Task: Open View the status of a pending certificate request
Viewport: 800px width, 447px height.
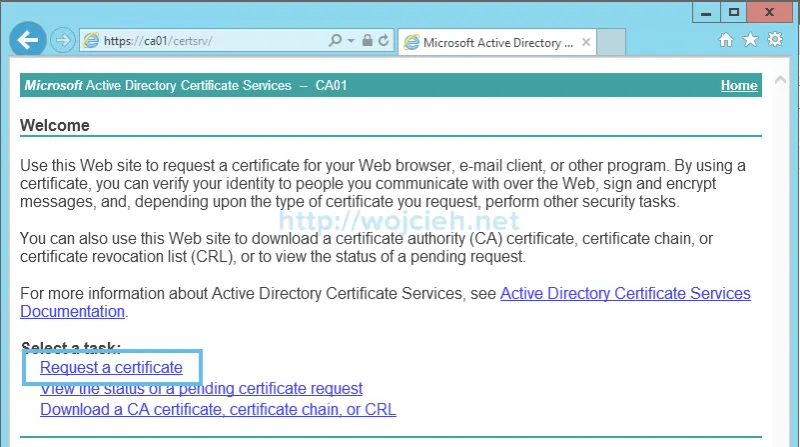Action: point(201,388)
